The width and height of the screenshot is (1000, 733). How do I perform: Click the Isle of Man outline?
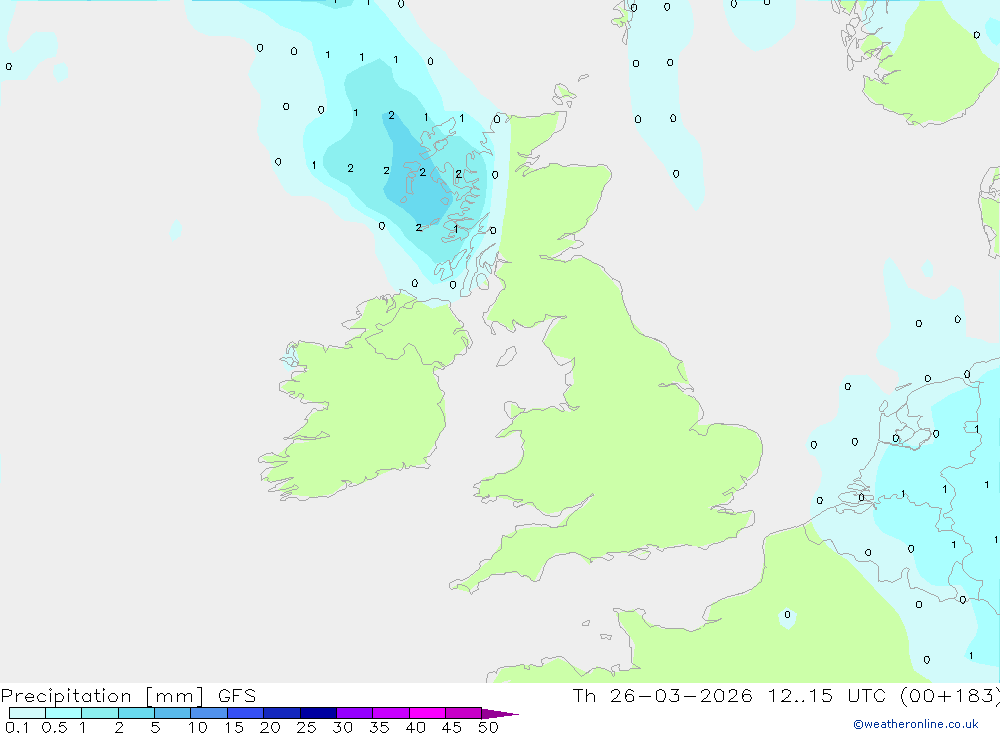[506, 356]
